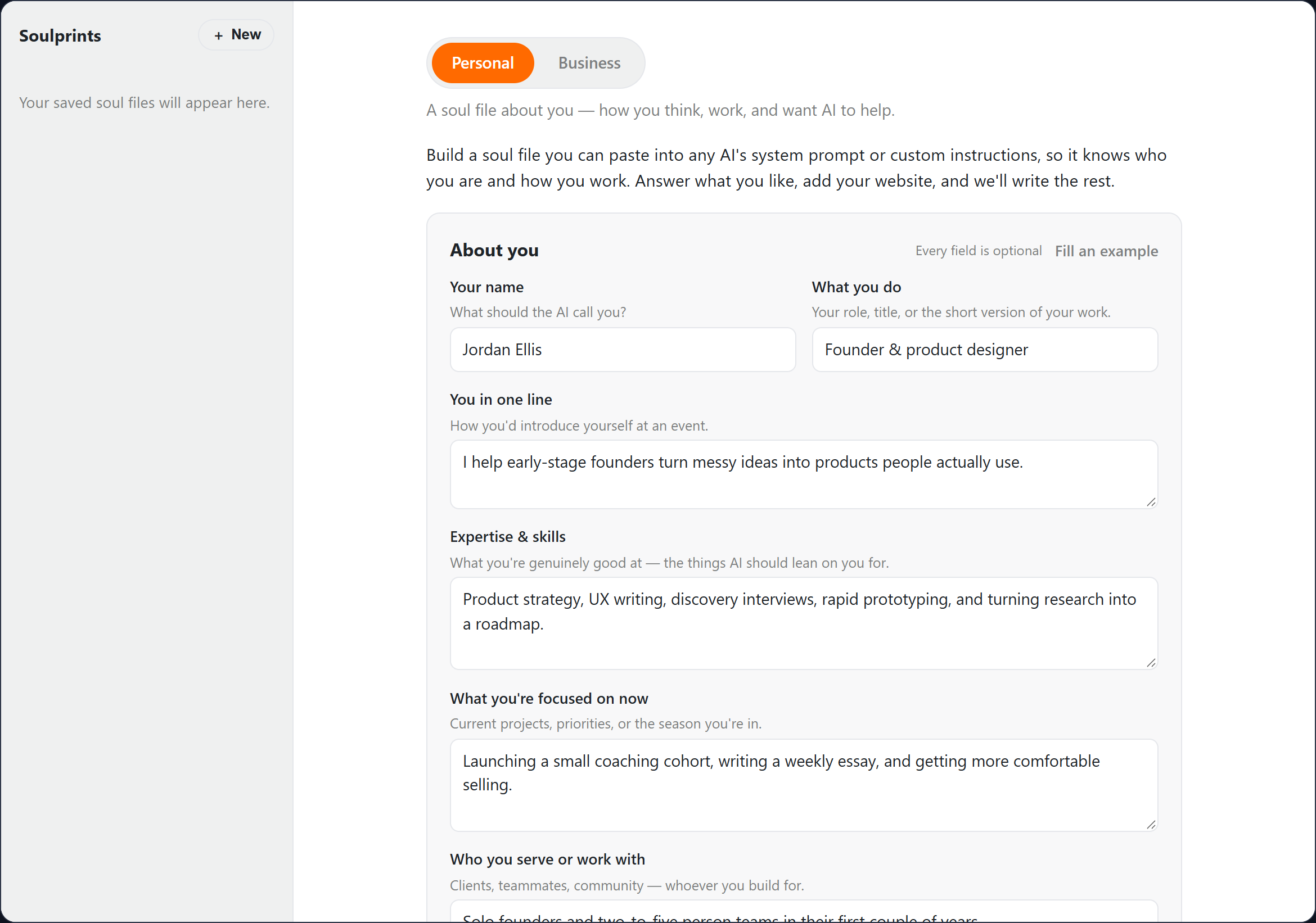The height and width of the screenshot is (923, 1316).
Task: Click the New soul file button
Action: pos(236,35)
